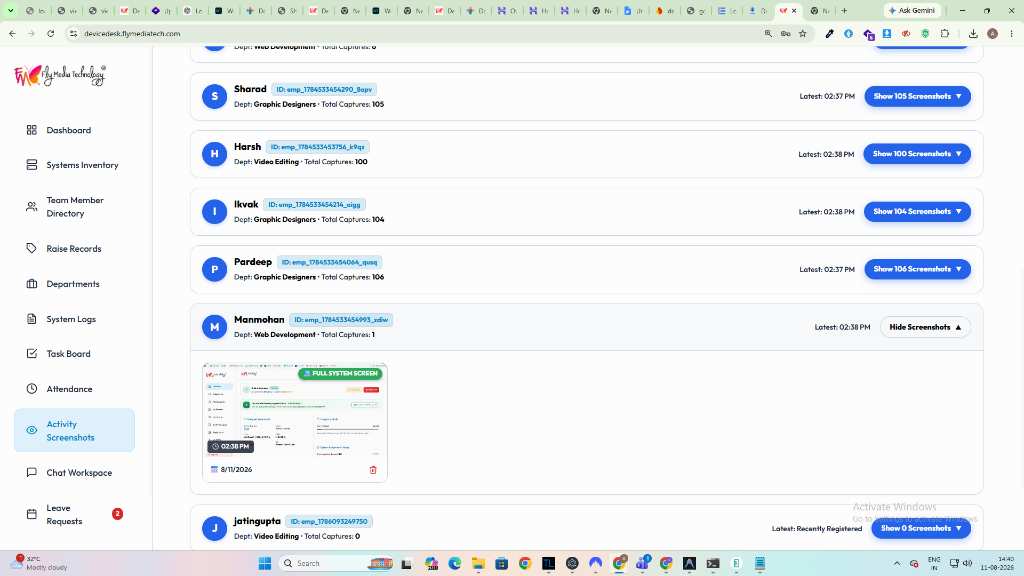The image size is (1024, 576).
Task: Click the Ask Gemini button
Action: [x=912, y=10]
